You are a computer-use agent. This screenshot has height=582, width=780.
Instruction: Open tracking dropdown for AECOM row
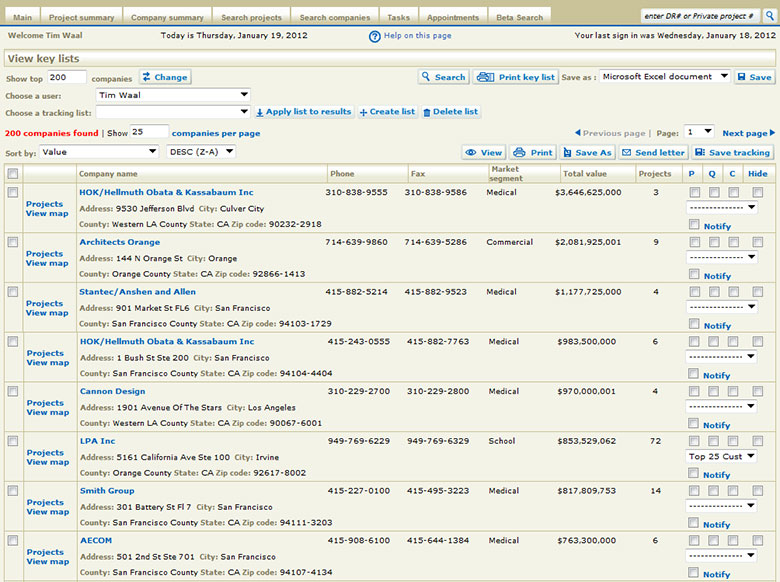(x=721, y=556)
